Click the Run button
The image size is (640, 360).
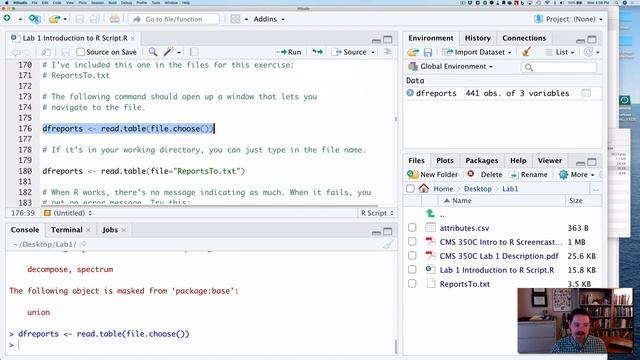(x=289, y=52)
